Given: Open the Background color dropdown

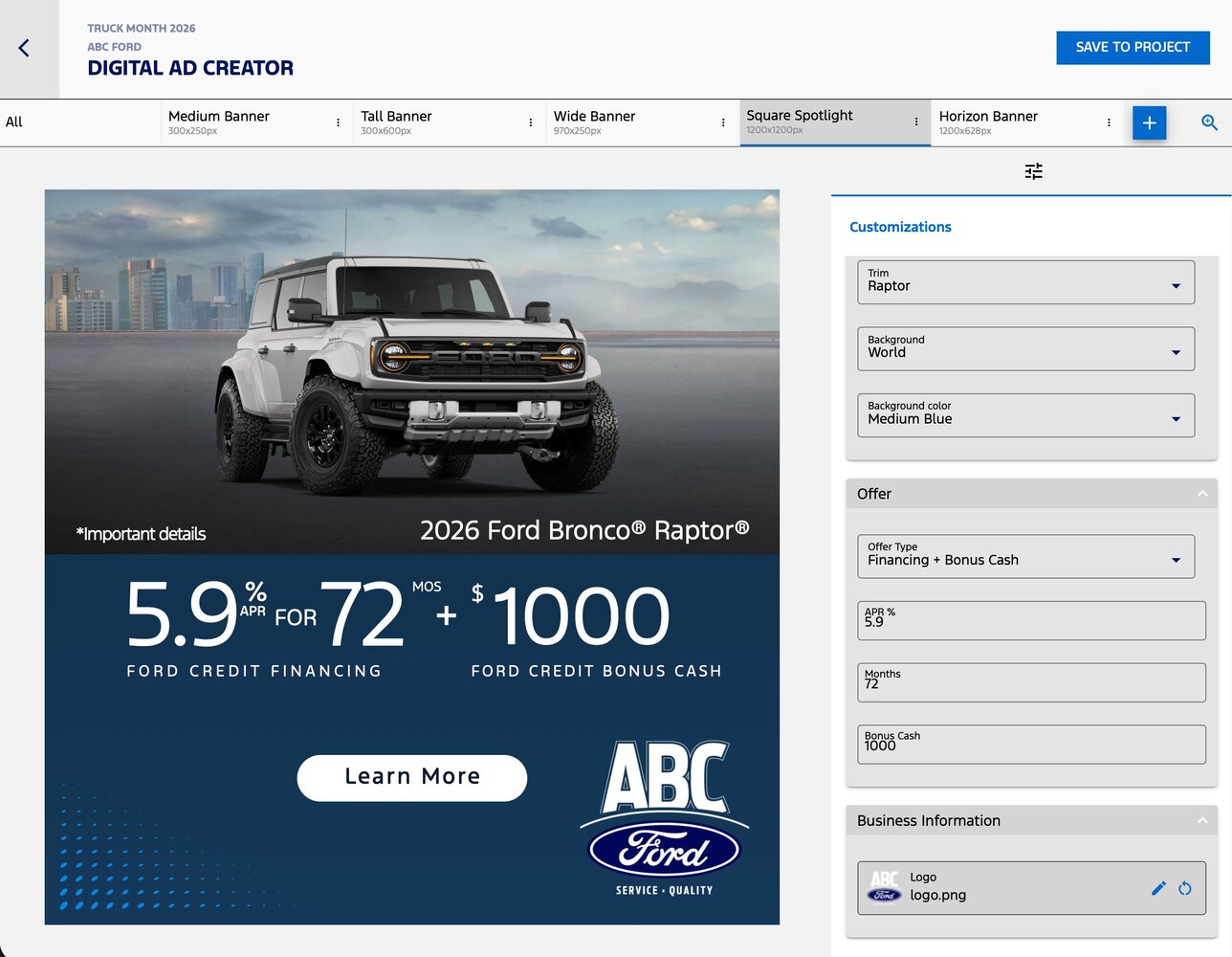Looking at the screenshot, I should pos(1025,415).
